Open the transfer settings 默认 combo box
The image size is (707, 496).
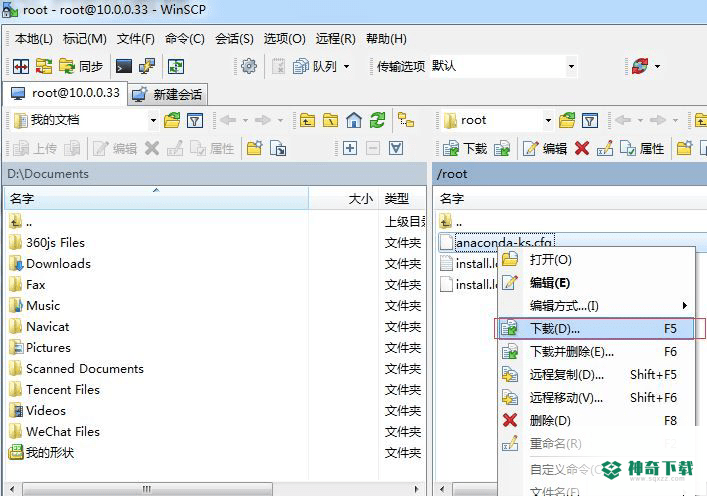pyautogui.click(x=503, y=66)
